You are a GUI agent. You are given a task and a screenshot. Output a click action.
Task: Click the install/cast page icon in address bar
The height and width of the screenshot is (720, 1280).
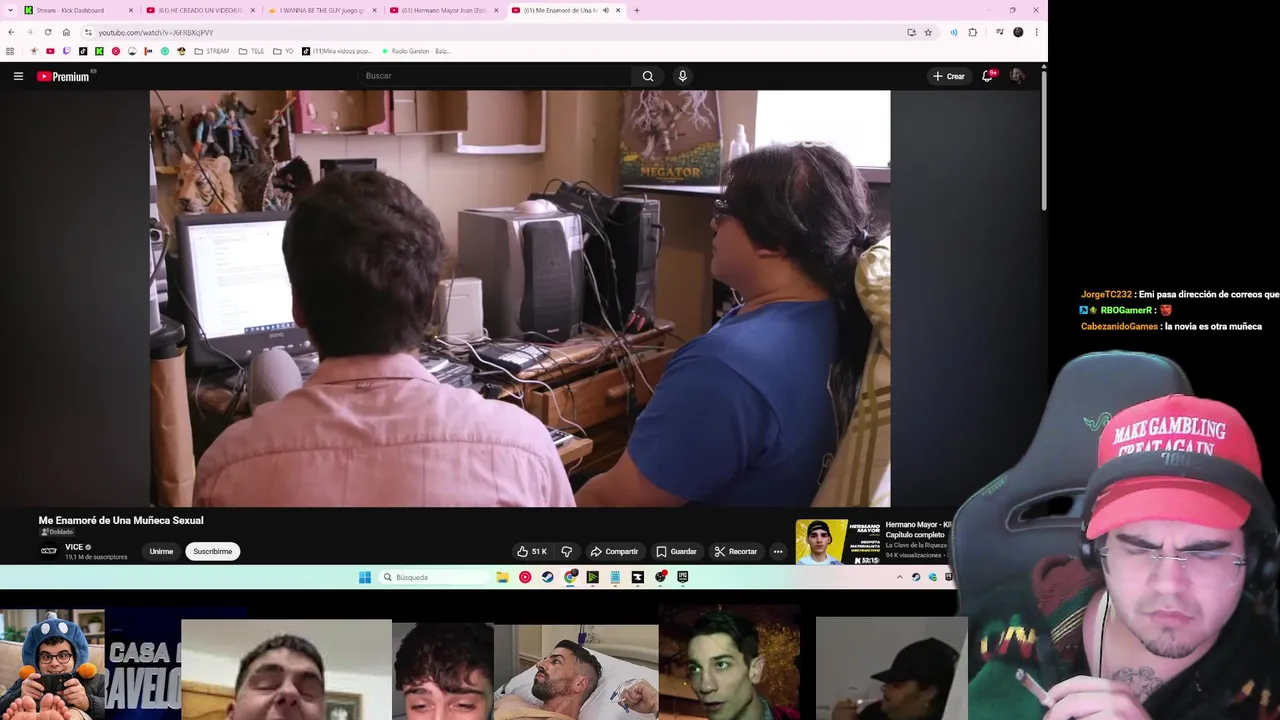911,32
